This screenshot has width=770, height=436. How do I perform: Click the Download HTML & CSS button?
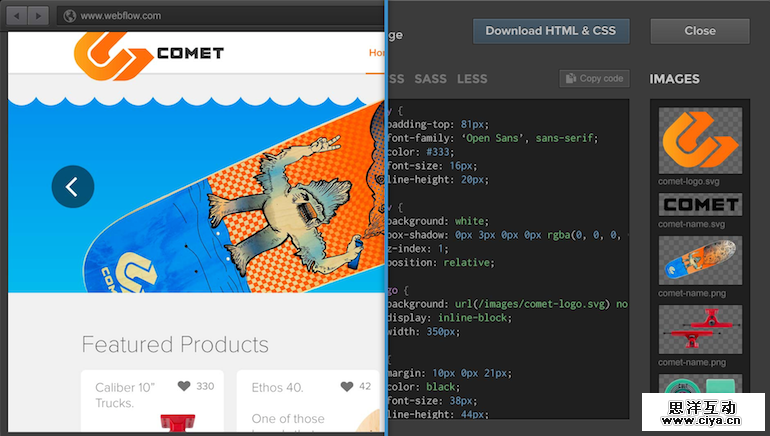[x=551, y=31]
